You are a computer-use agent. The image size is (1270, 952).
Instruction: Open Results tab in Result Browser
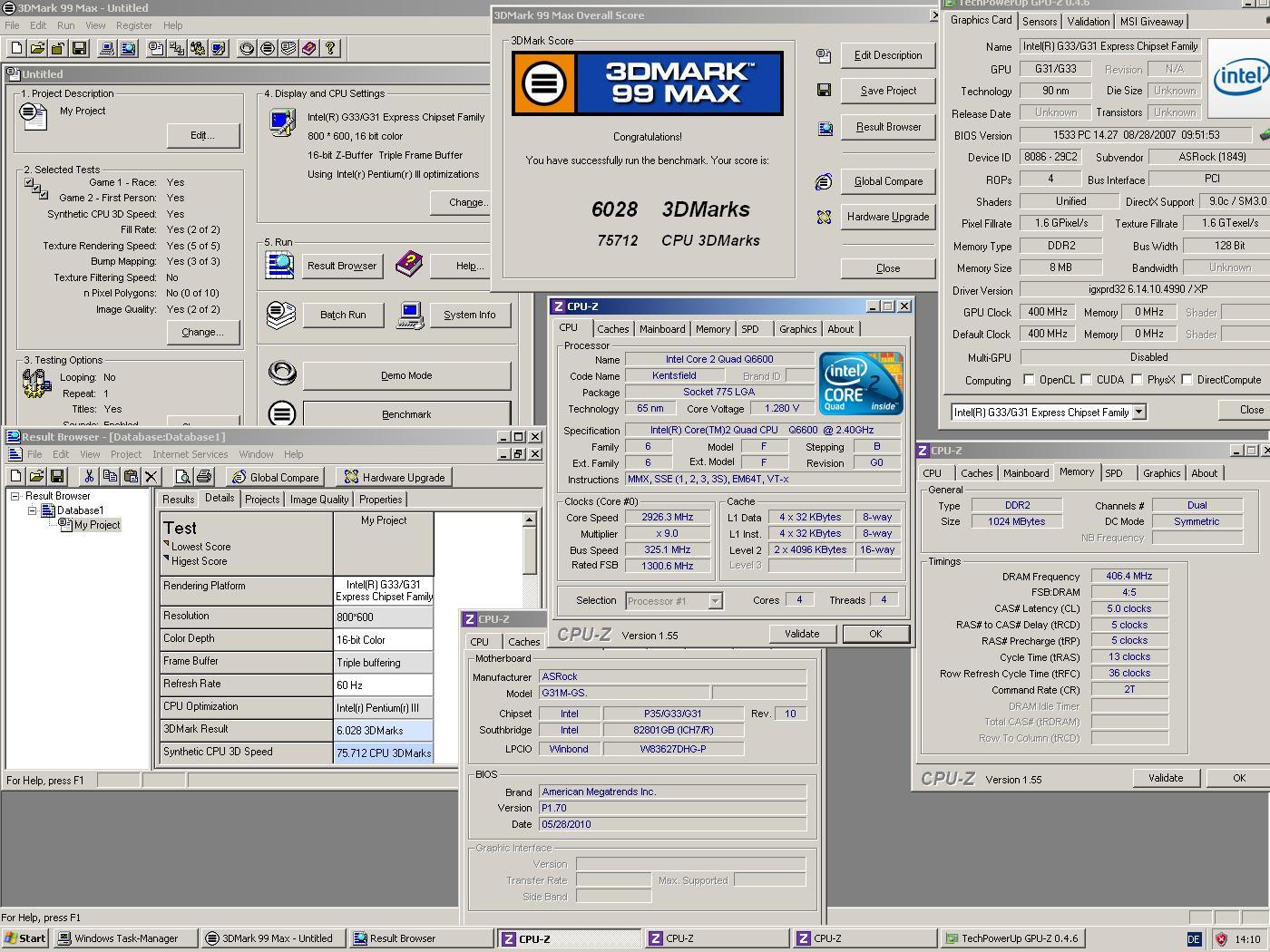click(x=179, y=500)
